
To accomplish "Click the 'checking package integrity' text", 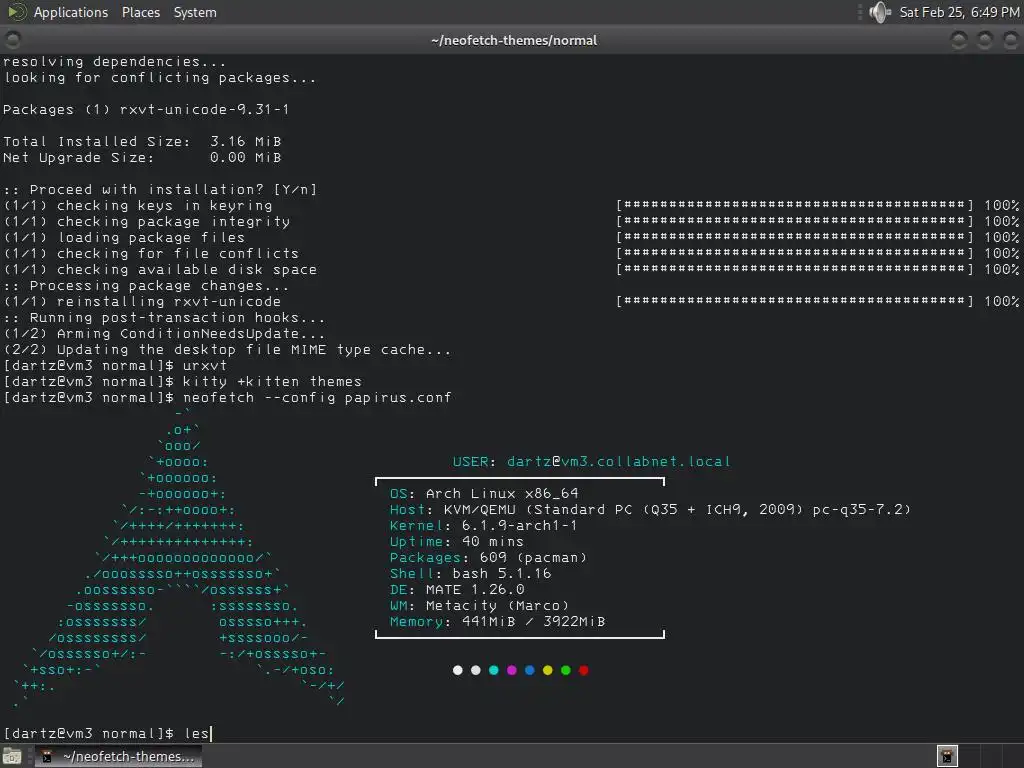I will [173, 221].
